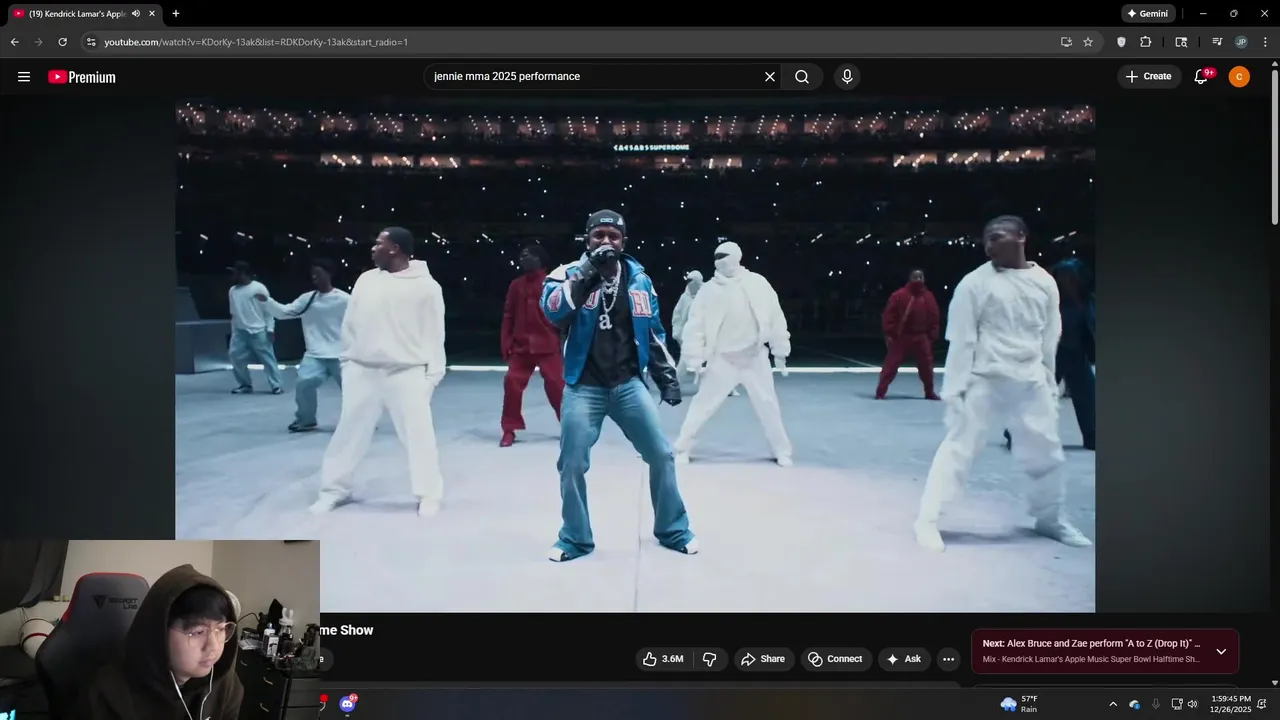The height and width of the screenshot is (720, 1280).
Task: Open media controls music-note icon
Action: [x=1217, y=42]
